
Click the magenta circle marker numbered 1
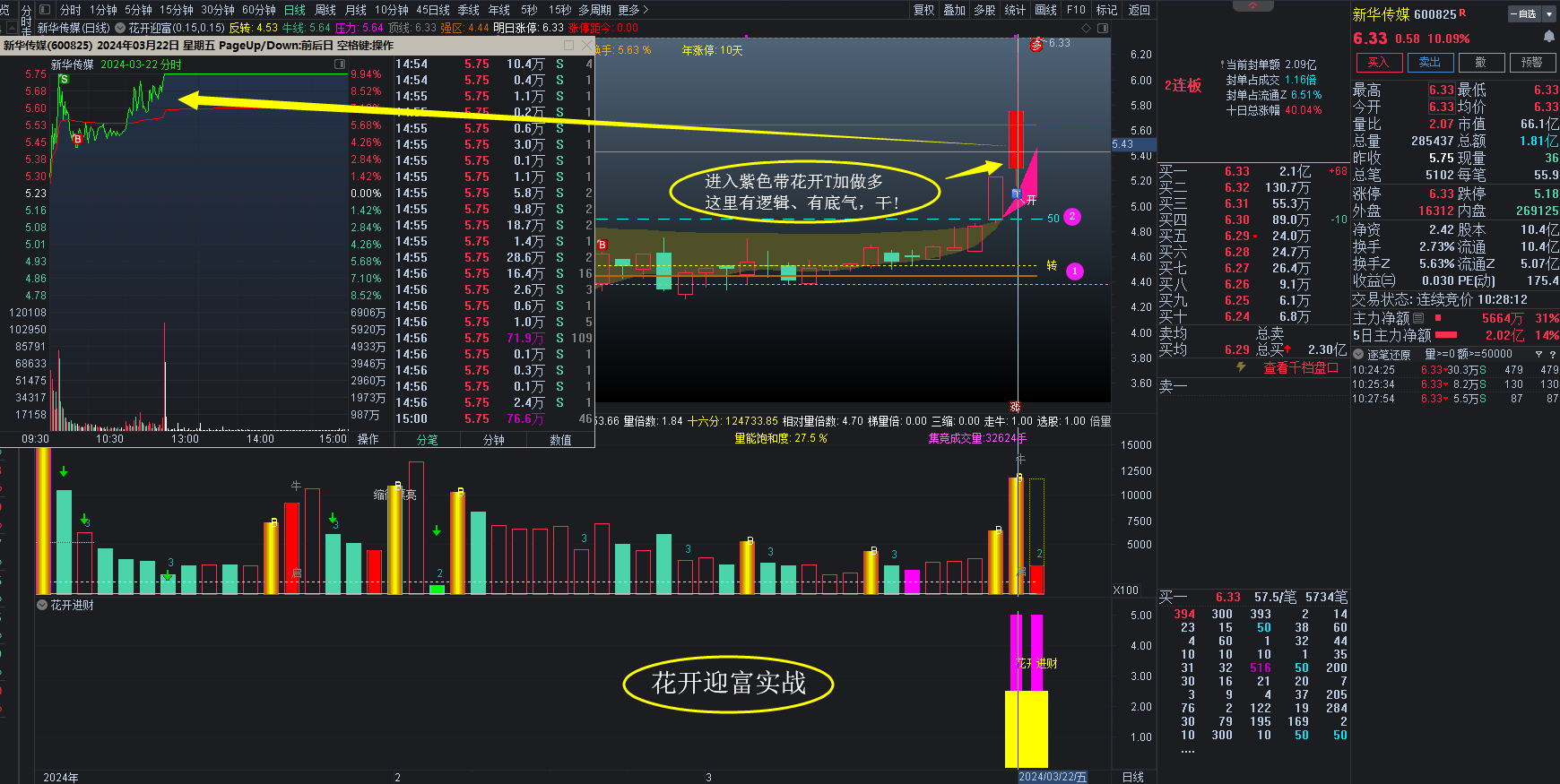[1075, 271]
